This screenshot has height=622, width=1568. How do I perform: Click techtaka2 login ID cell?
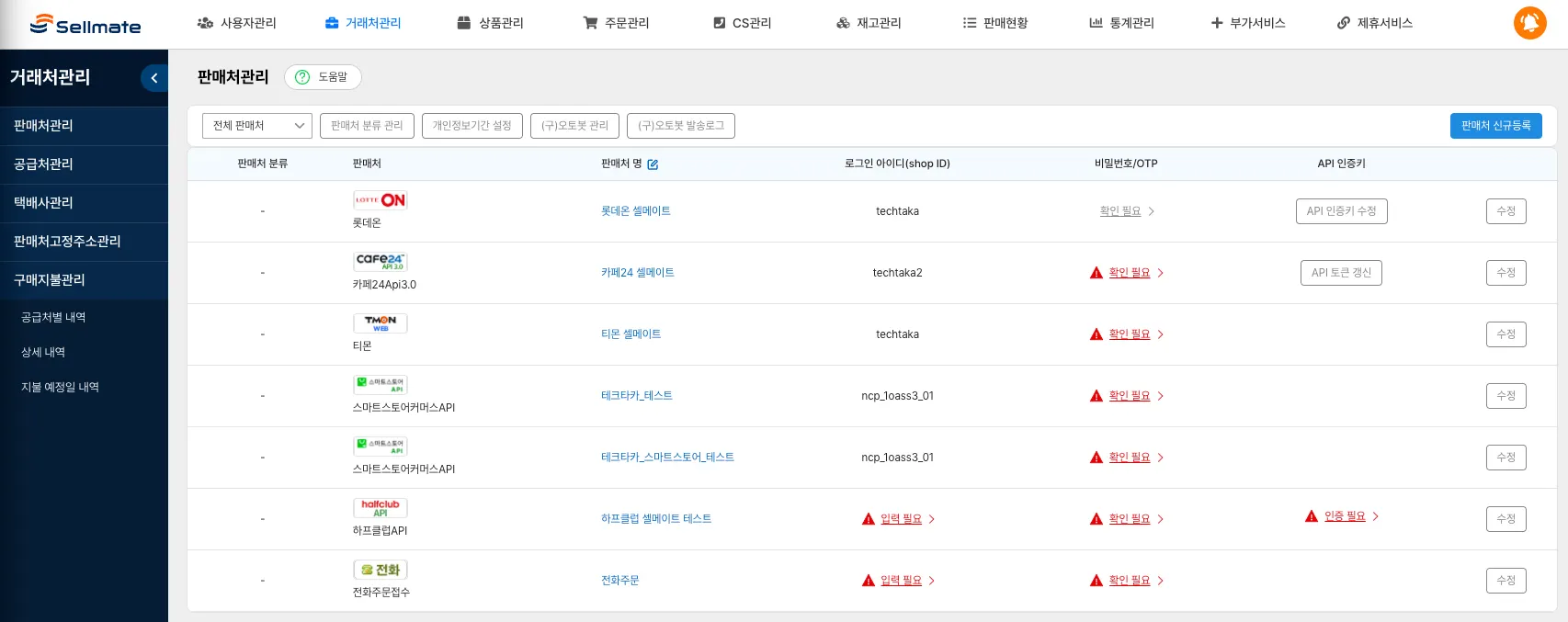897,273
